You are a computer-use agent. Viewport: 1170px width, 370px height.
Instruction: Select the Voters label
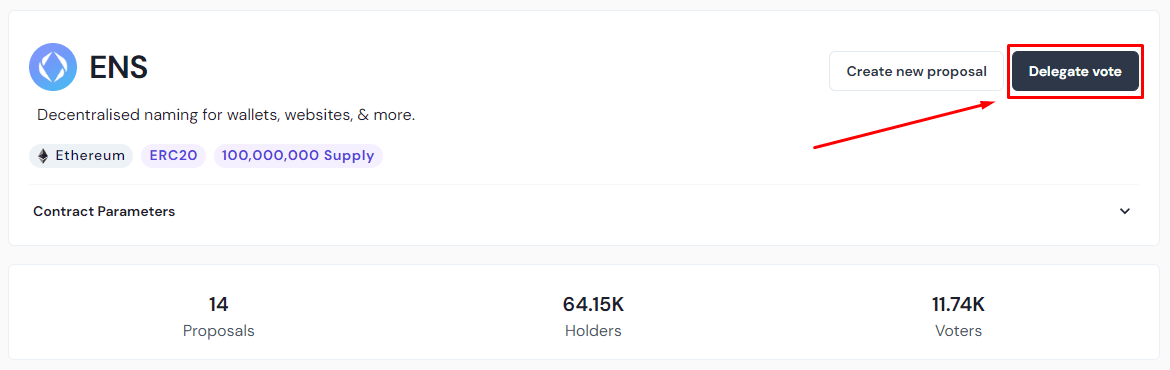point(958,330)
